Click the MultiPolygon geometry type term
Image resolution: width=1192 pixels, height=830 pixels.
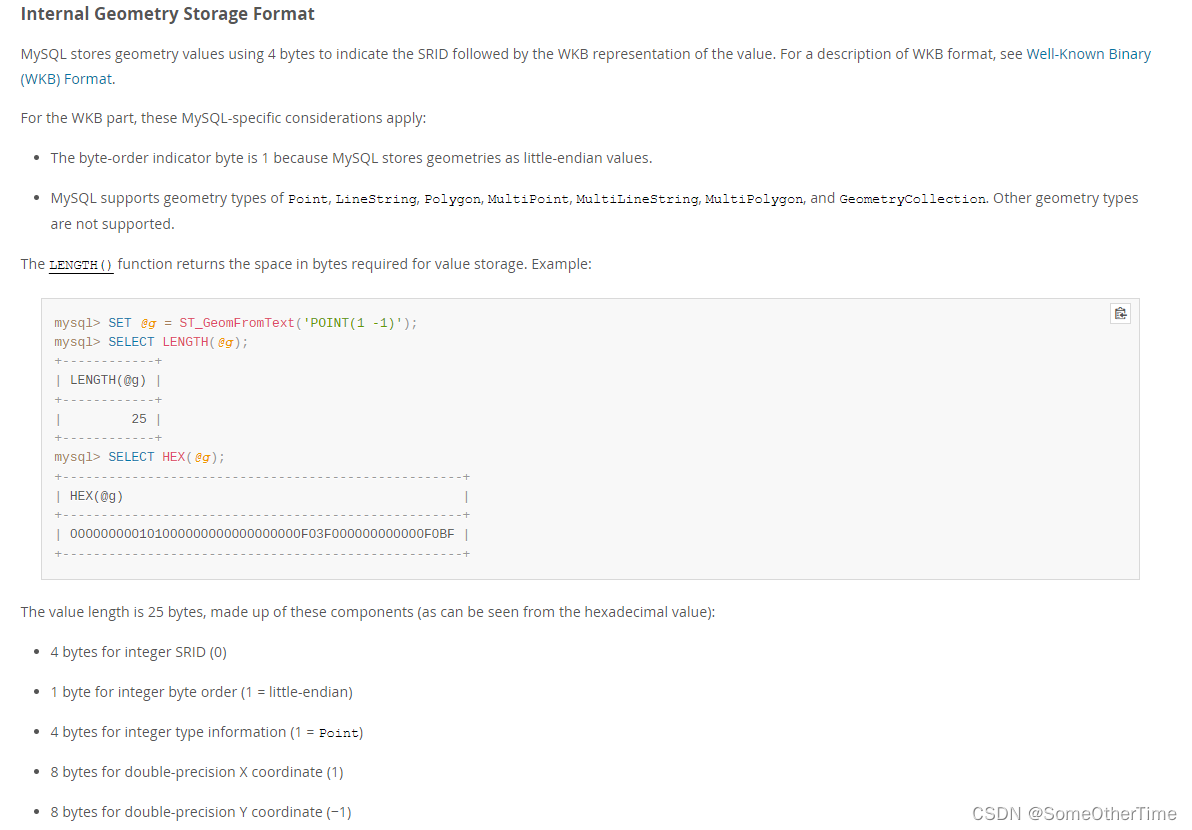(x=754, y=199)
